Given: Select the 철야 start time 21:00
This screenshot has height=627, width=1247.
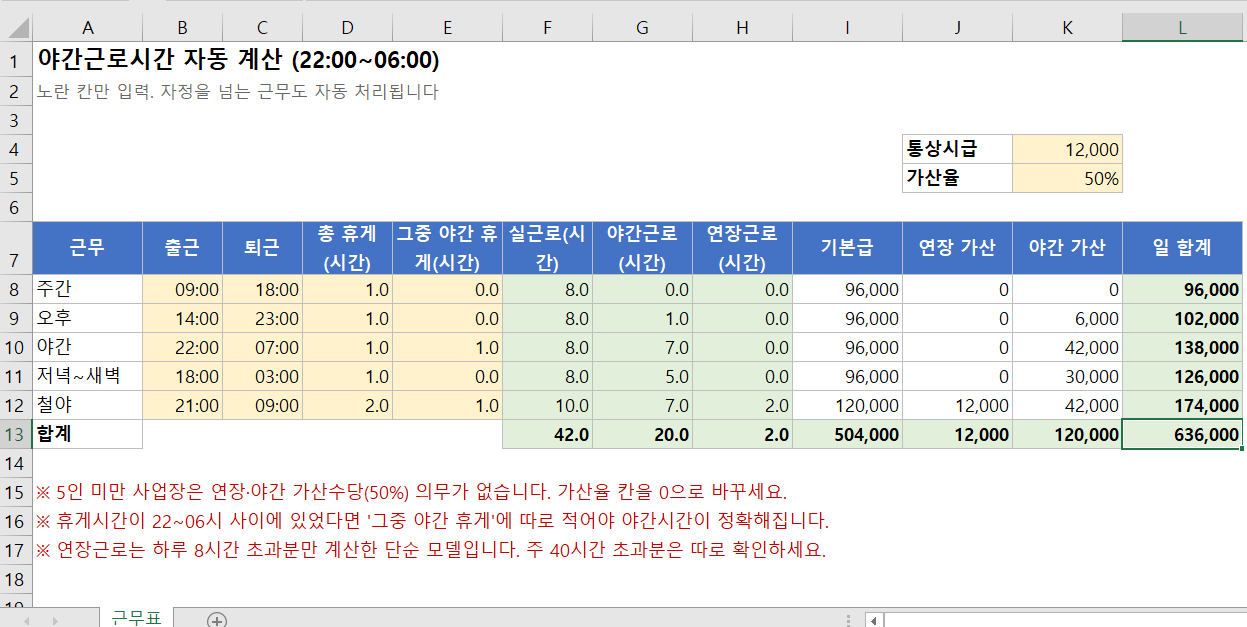Looking at the screenshot, I should pos(183,406).
